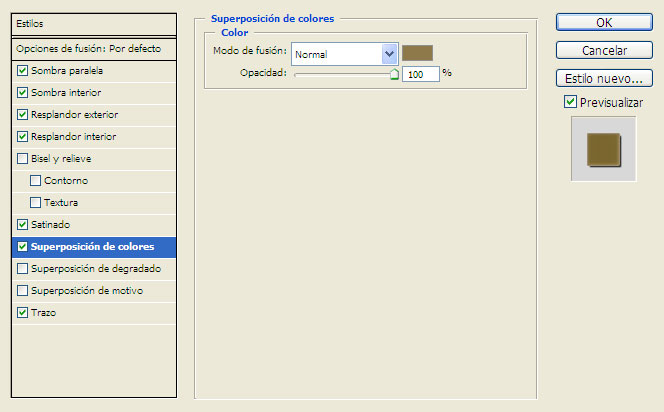Select the Resplandor interior label
This screenshot has width=664, height=412.
point(74,137)
